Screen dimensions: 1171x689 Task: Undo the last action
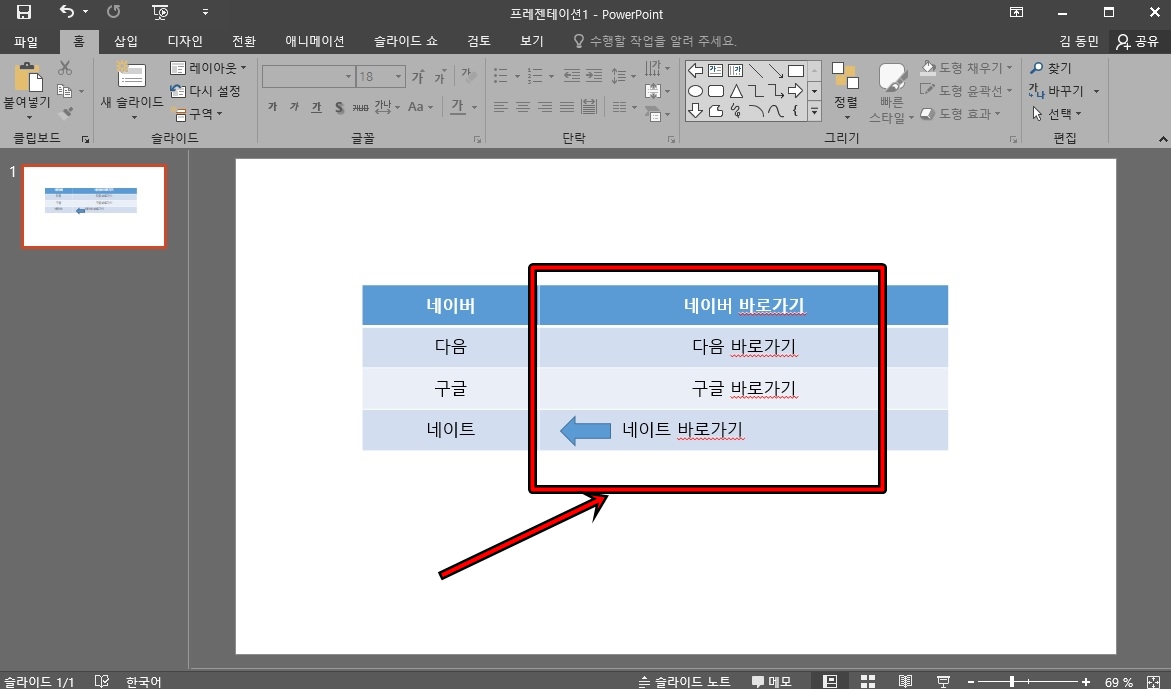[66, 12]
